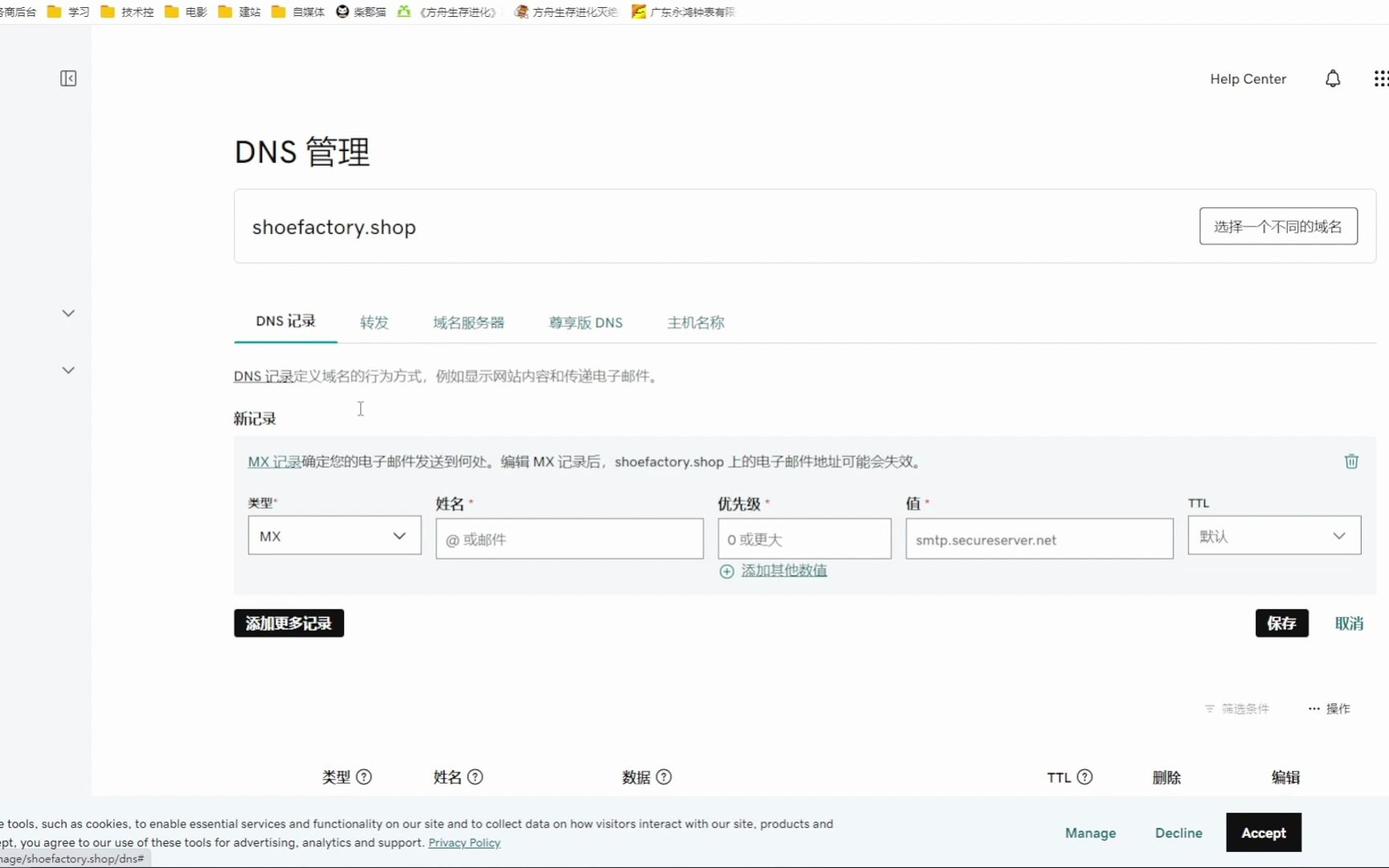Click 选择一个不同的域名 button
The image size is (1389, 868).
pos(1278,227)
